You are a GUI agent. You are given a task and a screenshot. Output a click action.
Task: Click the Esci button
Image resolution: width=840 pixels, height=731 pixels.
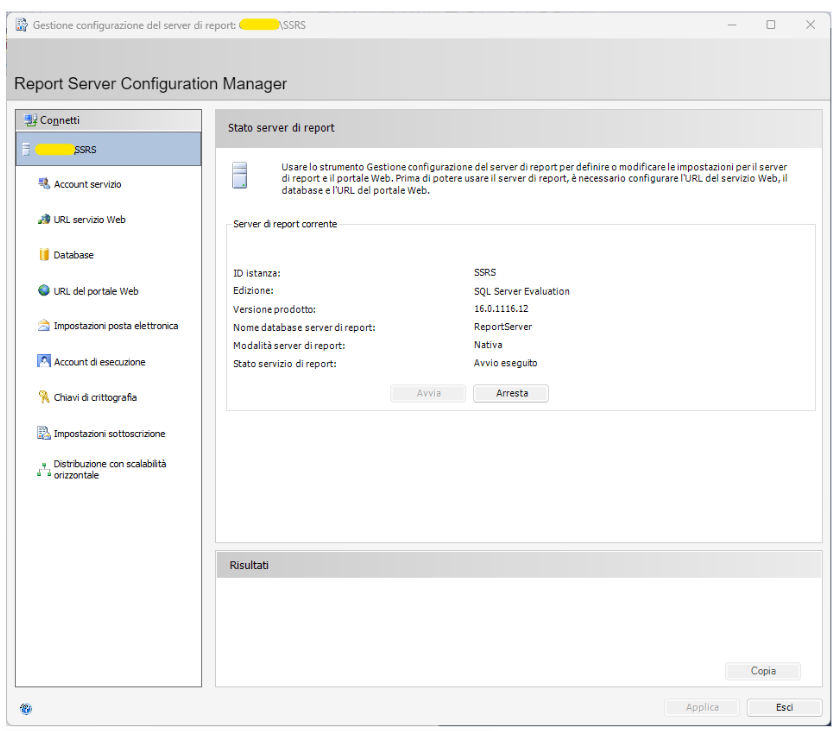(x=784, y=707)
